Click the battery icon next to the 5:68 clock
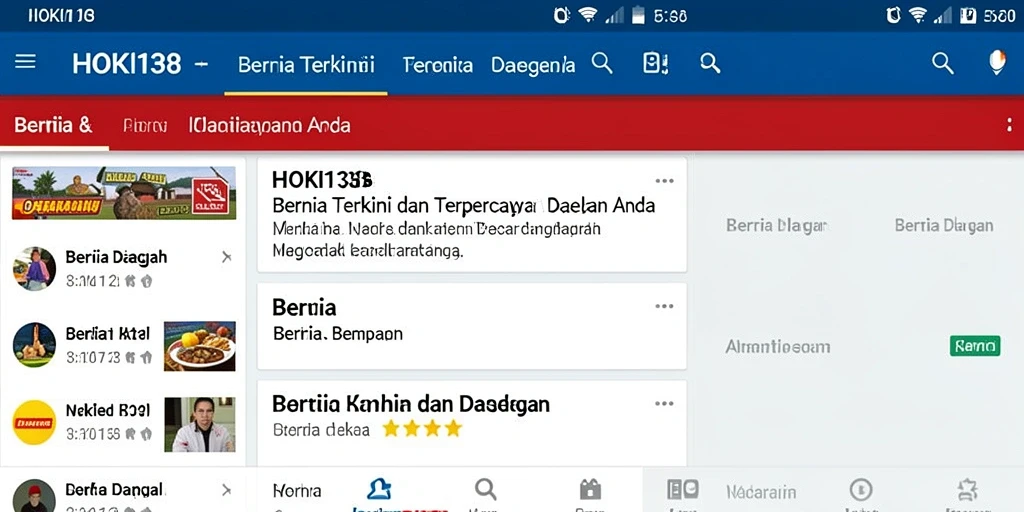This screenshot has height=512, width=1024. click(639, 15)
